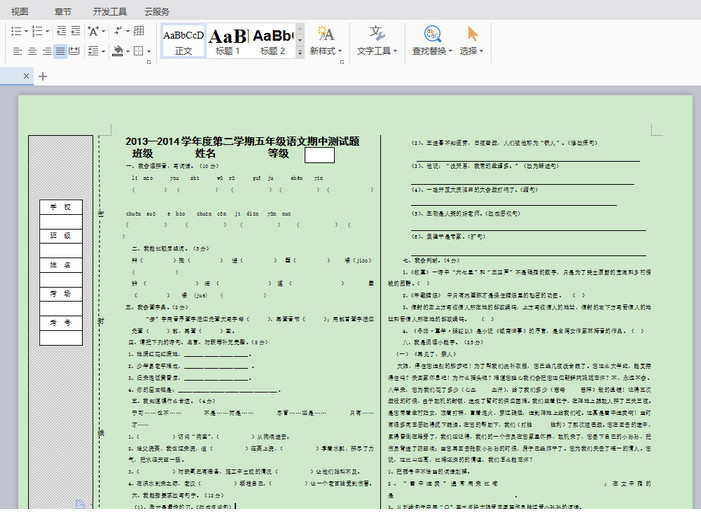Image resolution: width=701 pixels, height=529 pixels.
Task: Toggle justified alignment
Action: tap(60, 51)
